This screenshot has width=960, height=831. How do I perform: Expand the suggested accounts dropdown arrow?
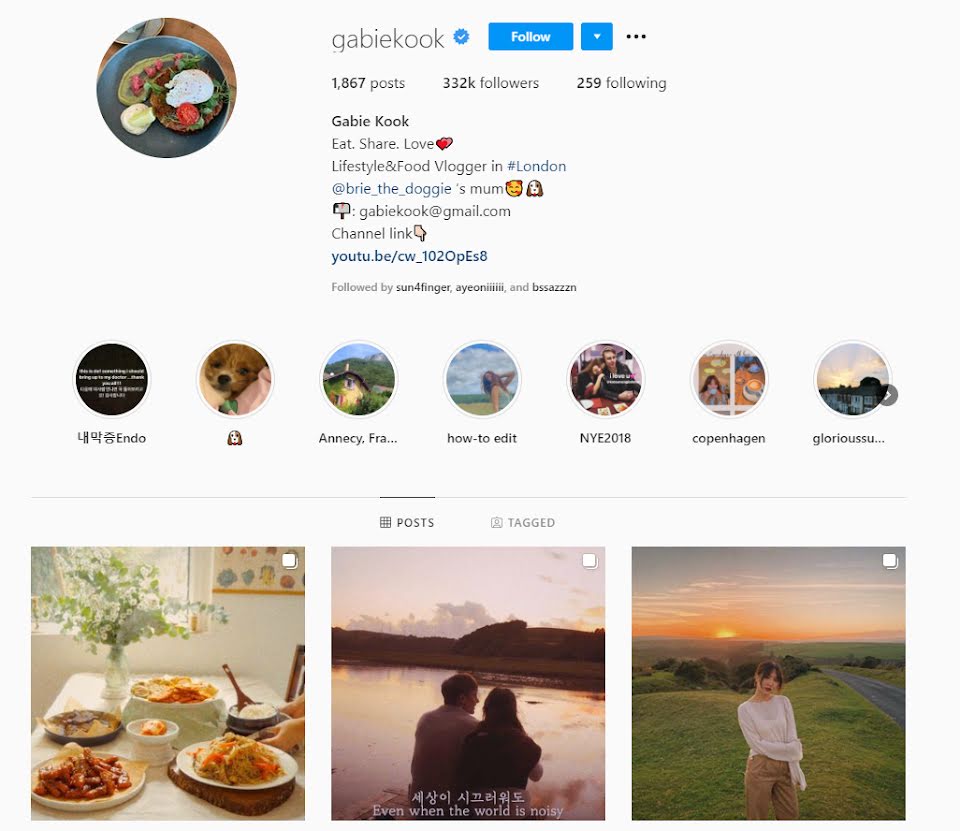(x=596, y=37)
